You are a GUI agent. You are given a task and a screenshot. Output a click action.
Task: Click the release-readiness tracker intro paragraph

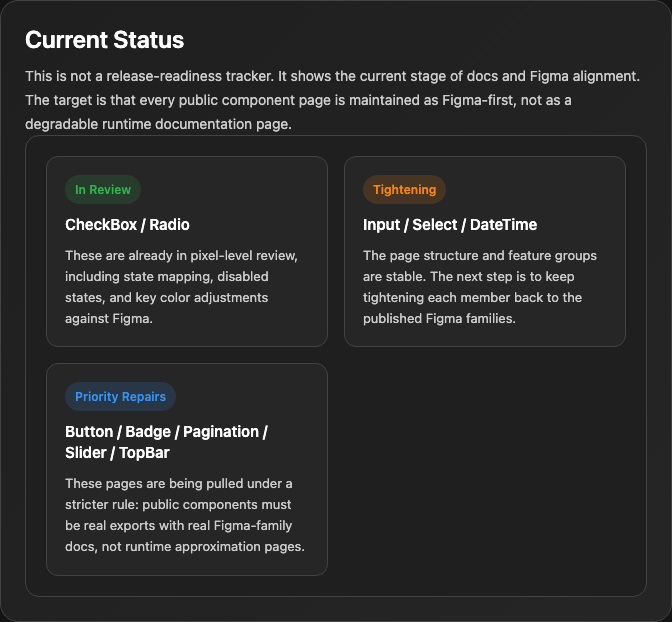pyautogui.click(x=333, y=100)
